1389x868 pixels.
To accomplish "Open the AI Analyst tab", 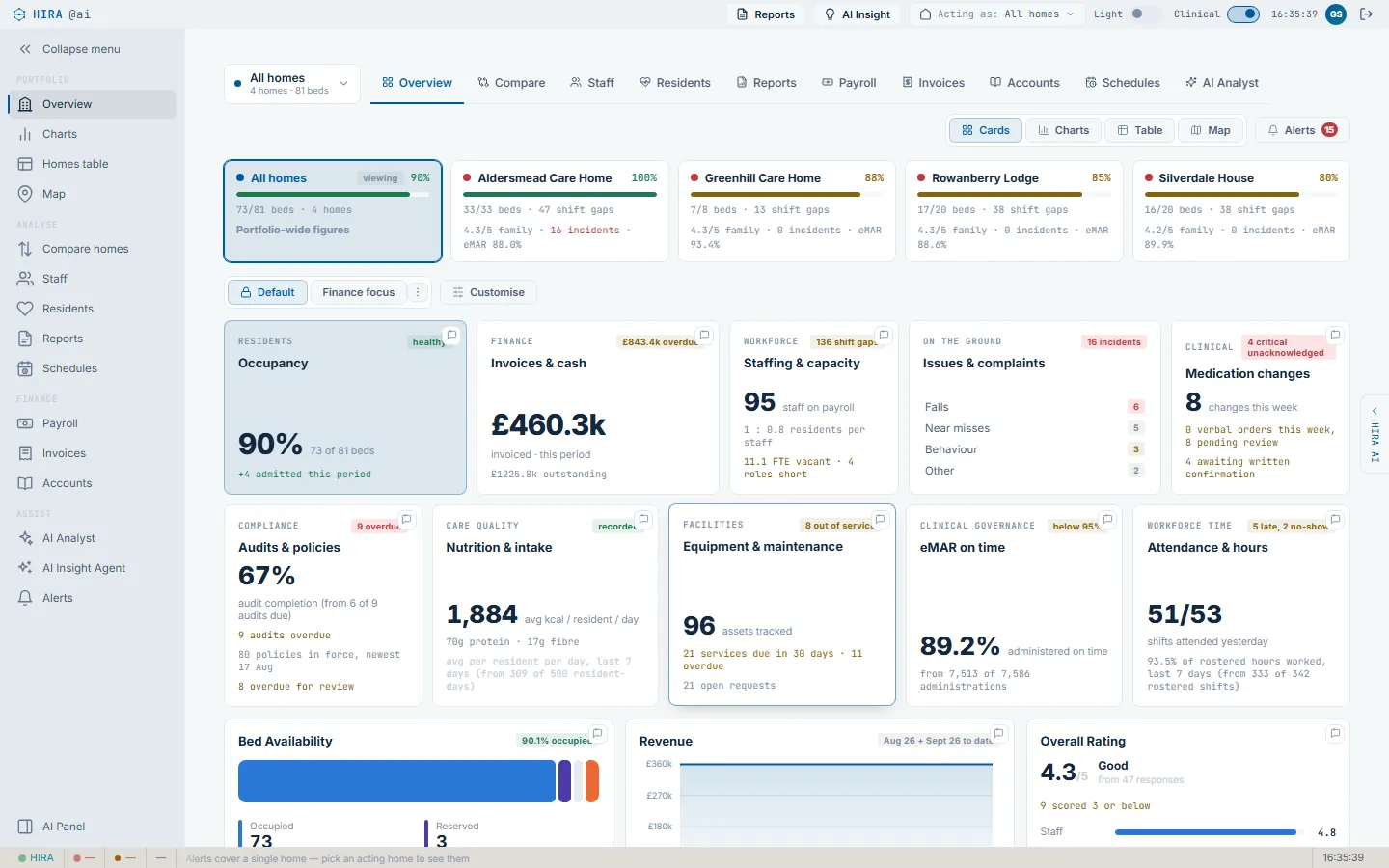I will pos(1222,83).
